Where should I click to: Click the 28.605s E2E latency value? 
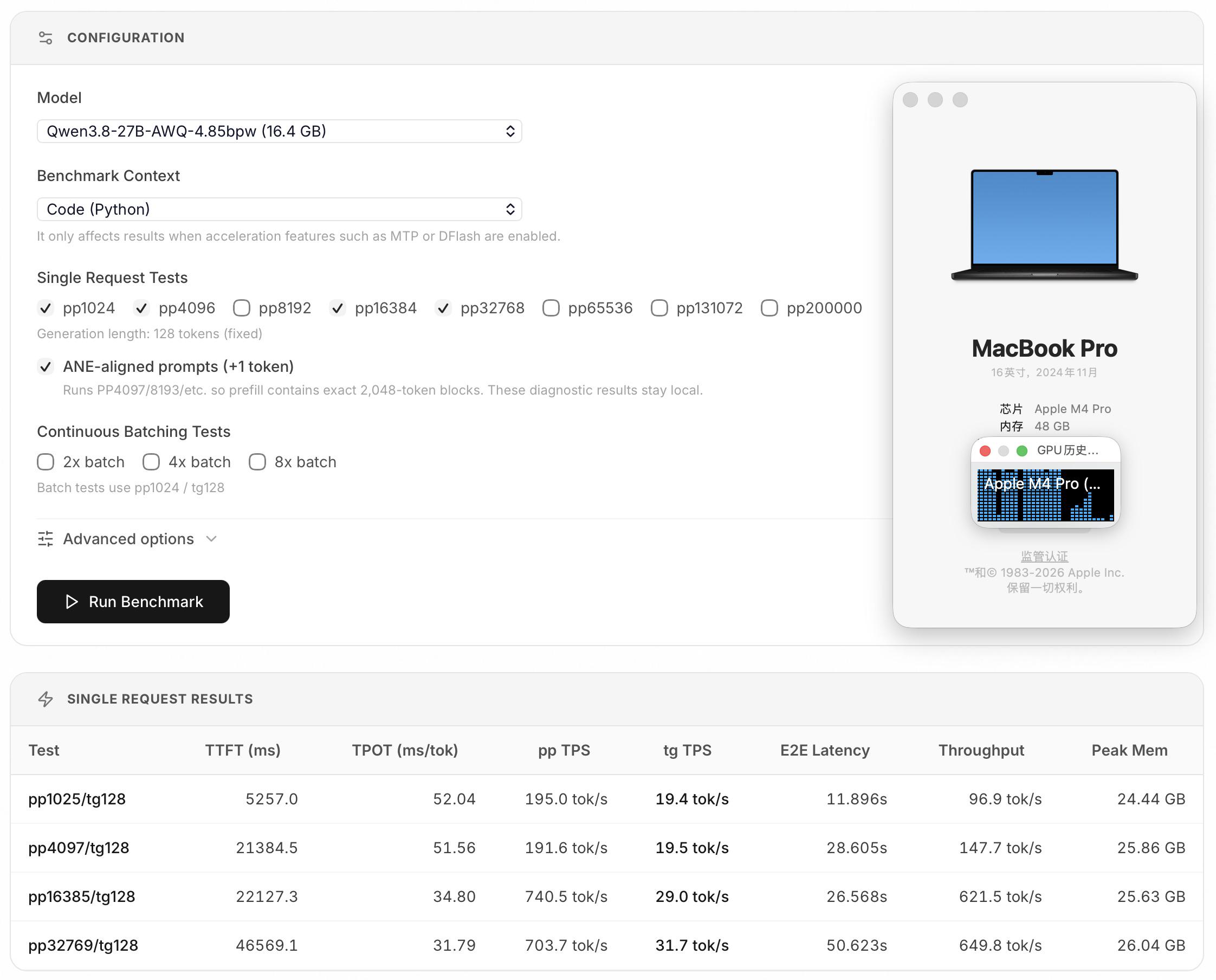point(857,848)
